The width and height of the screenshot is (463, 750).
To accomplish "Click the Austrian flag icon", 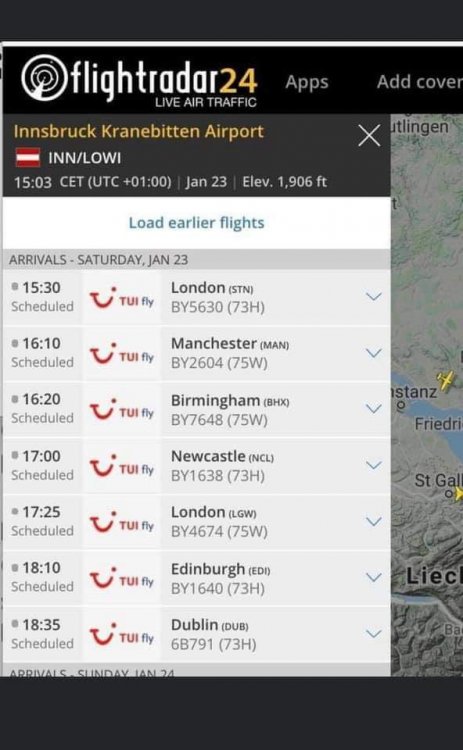I will pyautogui.click(x=28, y=157).
